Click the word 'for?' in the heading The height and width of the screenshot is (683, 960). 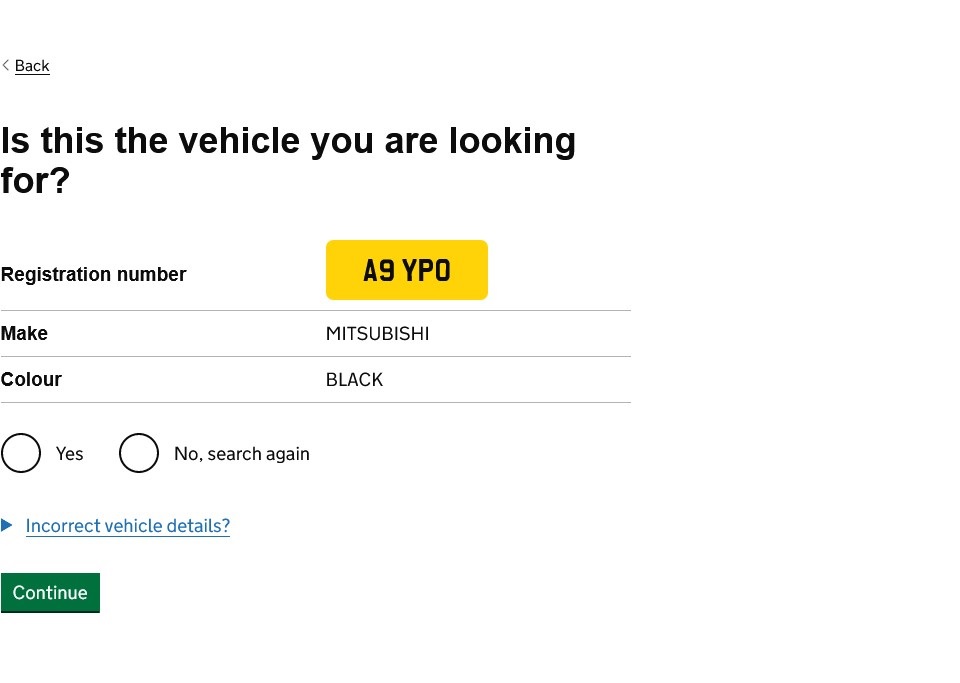[x=35, y=181]
